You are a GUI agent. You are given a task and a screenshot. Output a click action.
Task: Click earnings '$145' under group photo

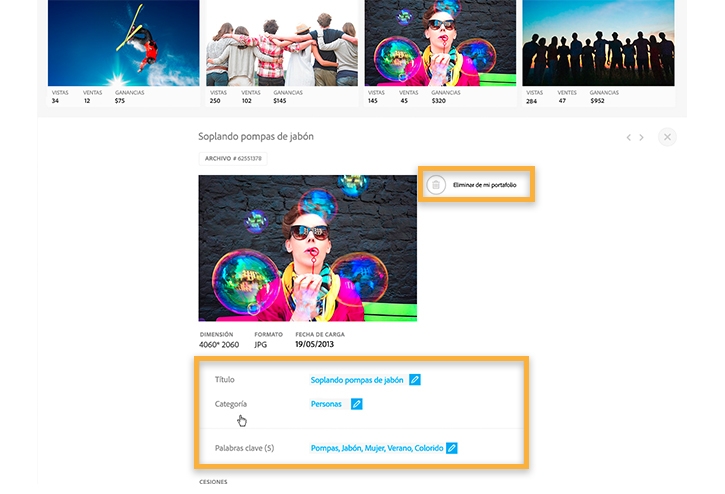point(280,100)
